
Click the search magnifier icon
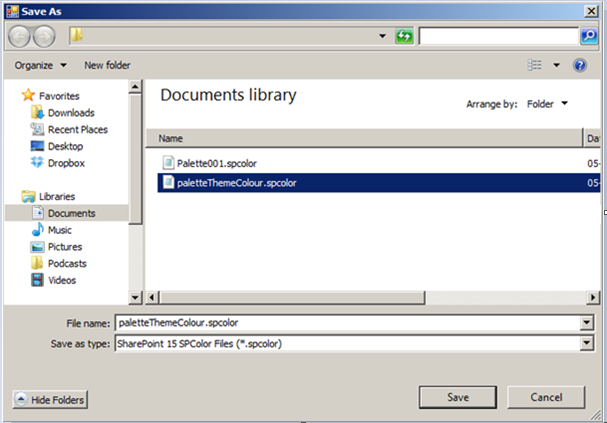pos(589,36)
